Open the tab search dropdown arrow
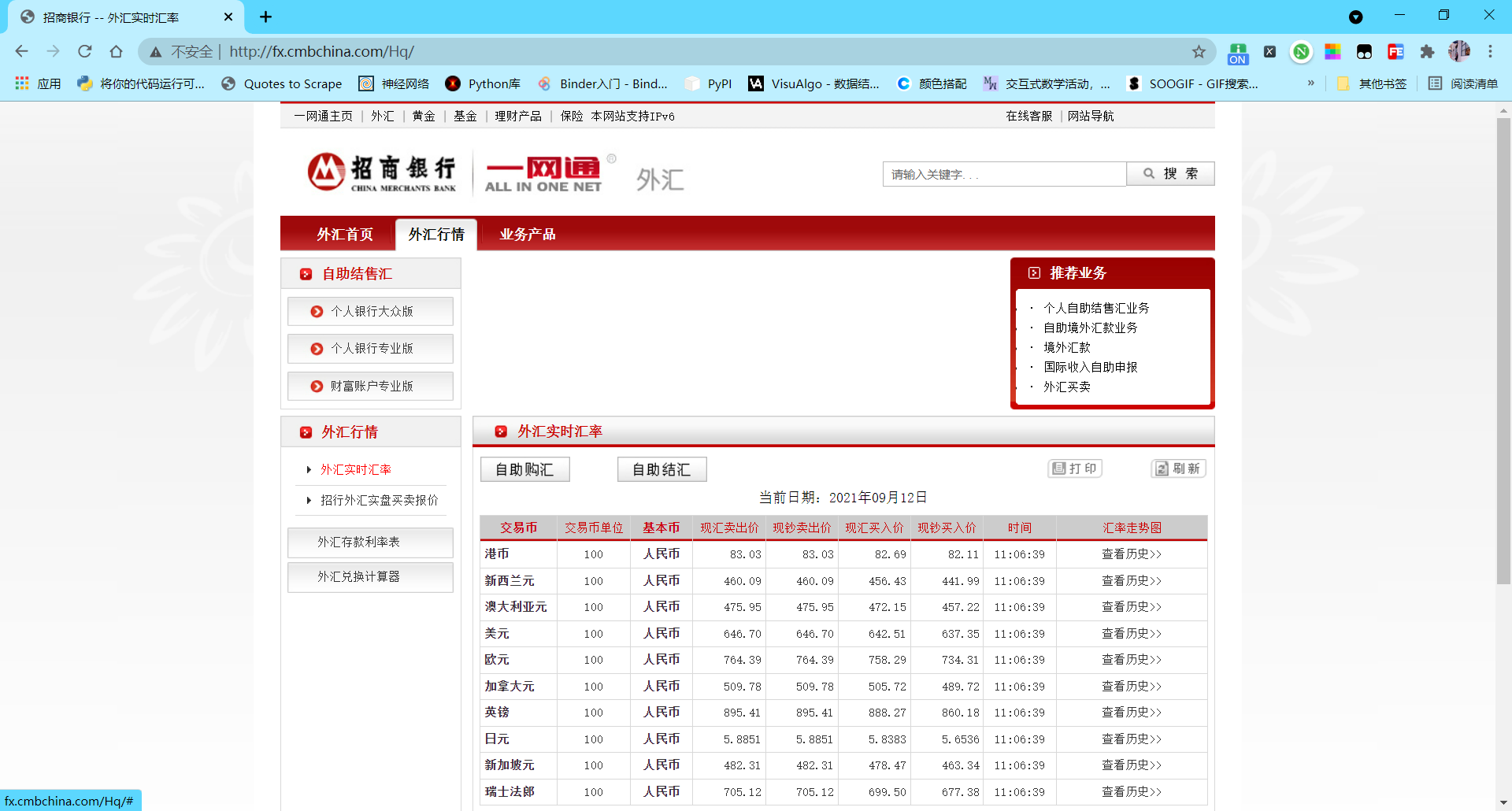 [x=1355, y=17]
